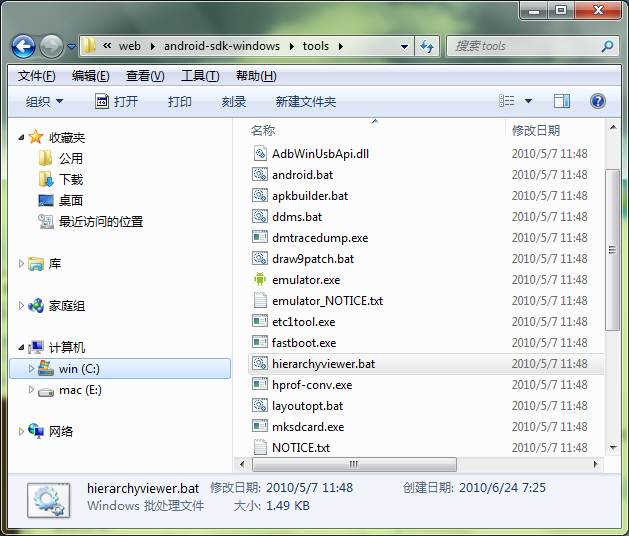Select emulator.exe Android robot icon

point(260,279)
